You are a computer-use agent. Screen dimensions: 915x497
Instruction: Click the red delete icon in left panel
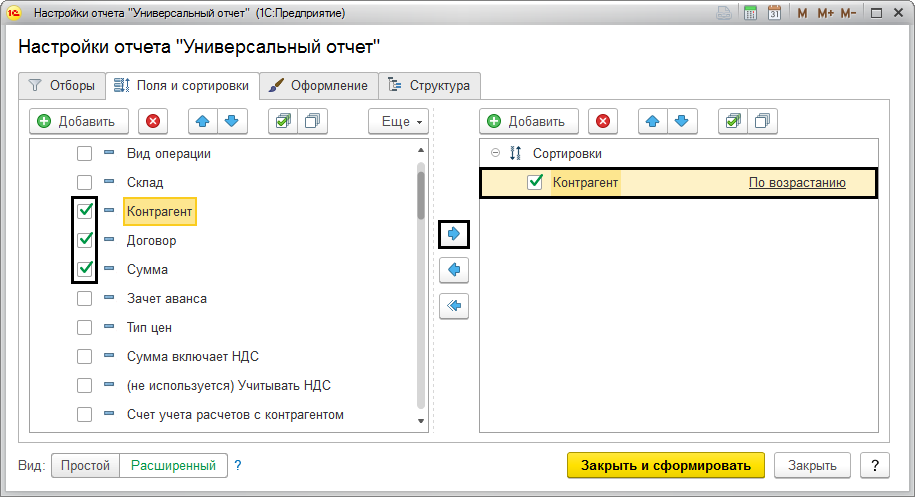coord(153,121)
